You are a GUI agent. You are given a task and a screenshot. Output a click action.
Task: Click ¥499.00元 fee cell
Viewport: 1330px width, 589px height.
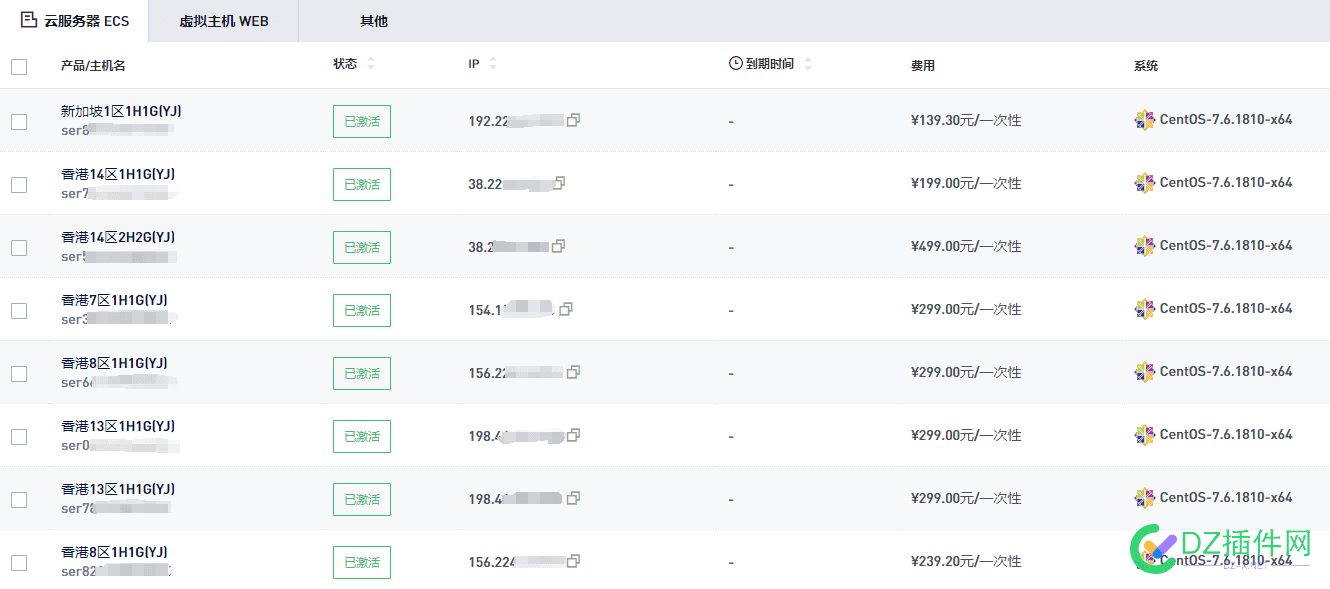point(965,246)
